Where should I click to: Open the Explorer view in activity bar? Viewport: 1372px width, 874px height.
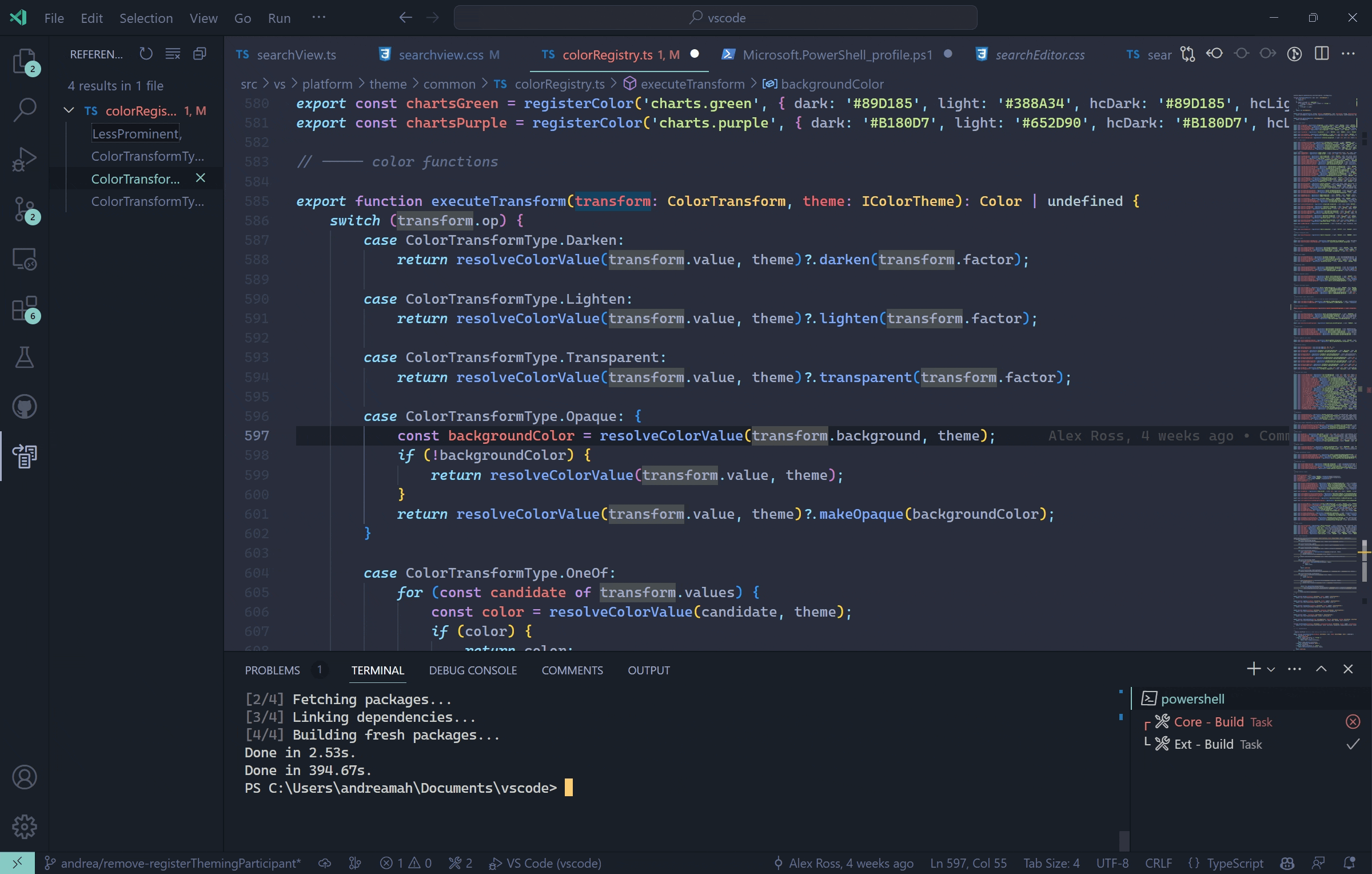tap(25, 61)
